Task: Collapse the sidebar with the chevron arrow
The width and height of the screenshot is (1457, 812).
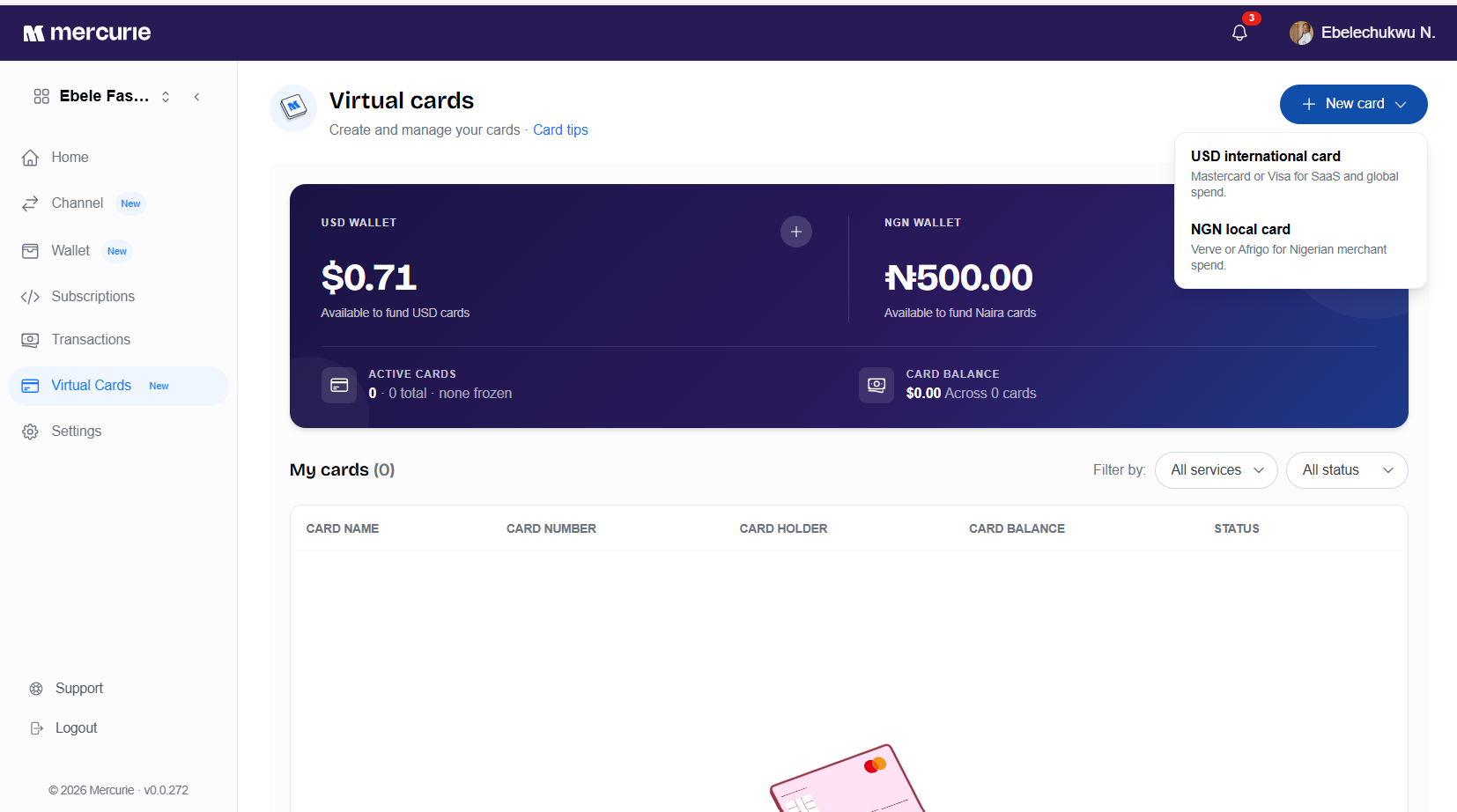Action: (x=196, y=97)
